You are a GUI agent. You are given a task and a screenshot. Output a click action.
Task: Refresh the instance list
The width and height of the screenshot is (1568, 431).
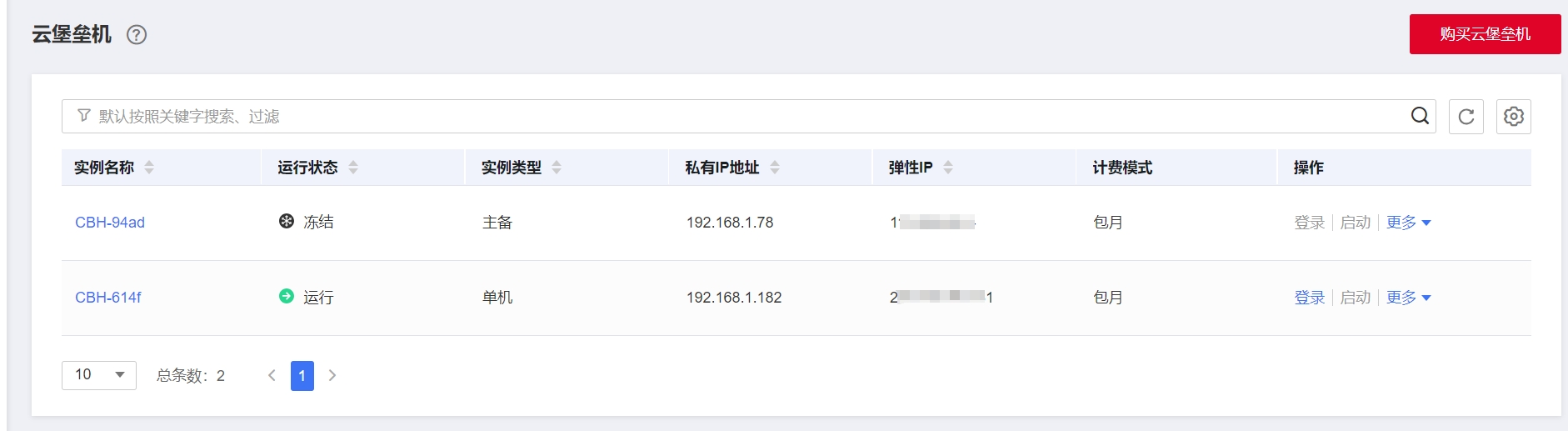pyautogui.click(x=1466, y=117)
